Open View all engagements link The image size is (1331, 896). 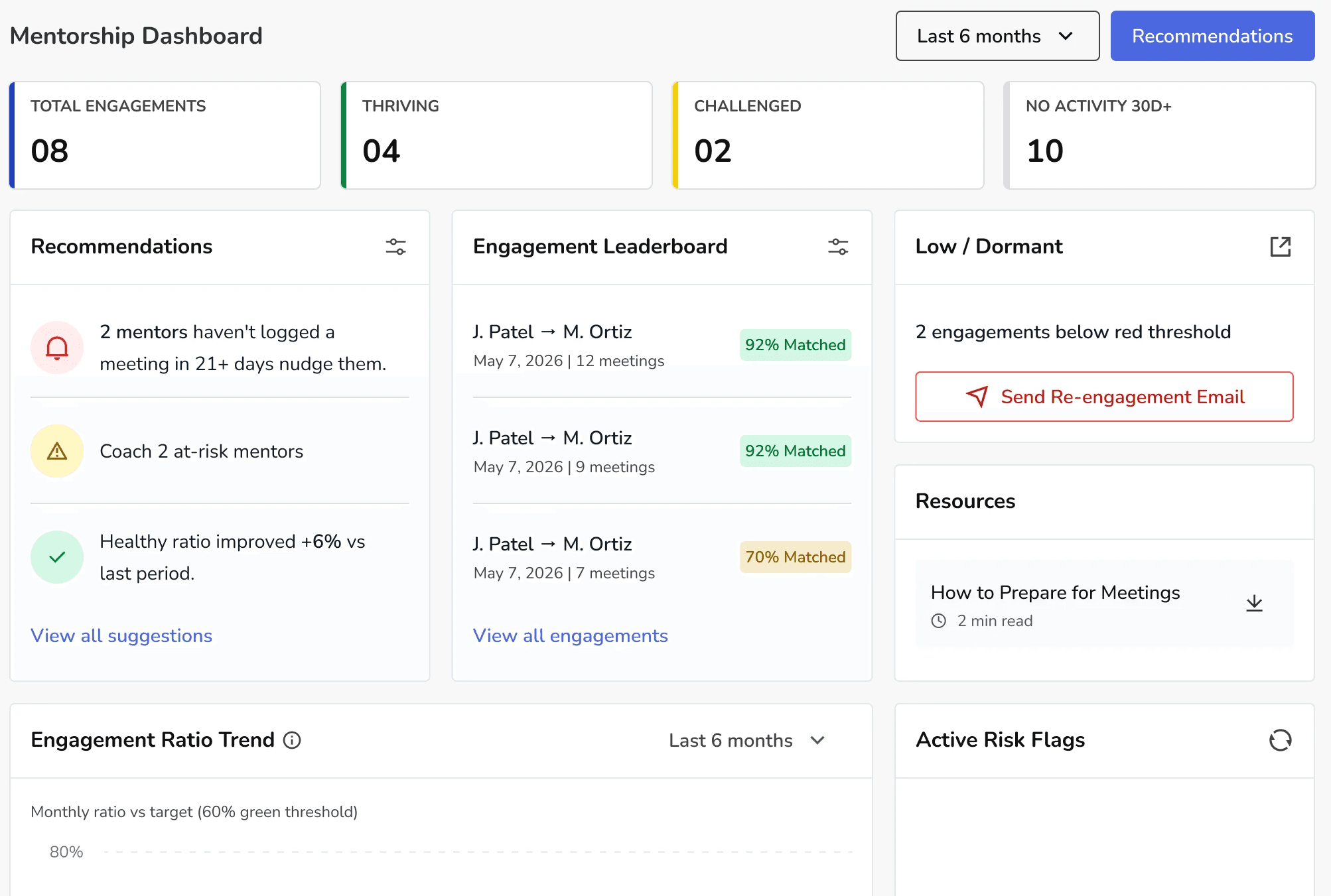(570, 635)
